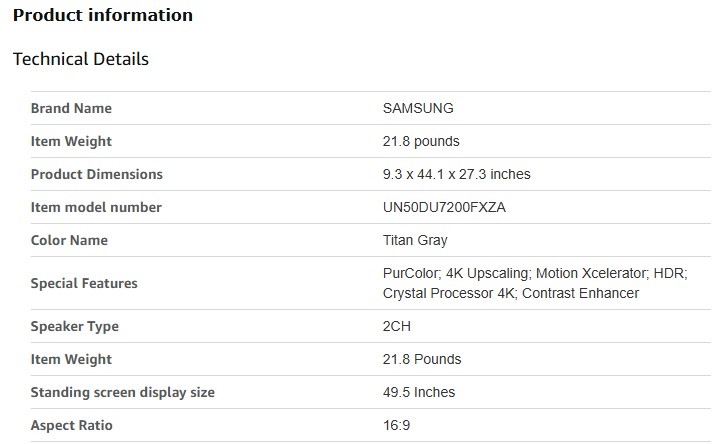The width and height of the screenshot is (714, 444).
Task: Select the 9.3 x 44.1 x 27.3 inches value
Action: tap(456, 174)
